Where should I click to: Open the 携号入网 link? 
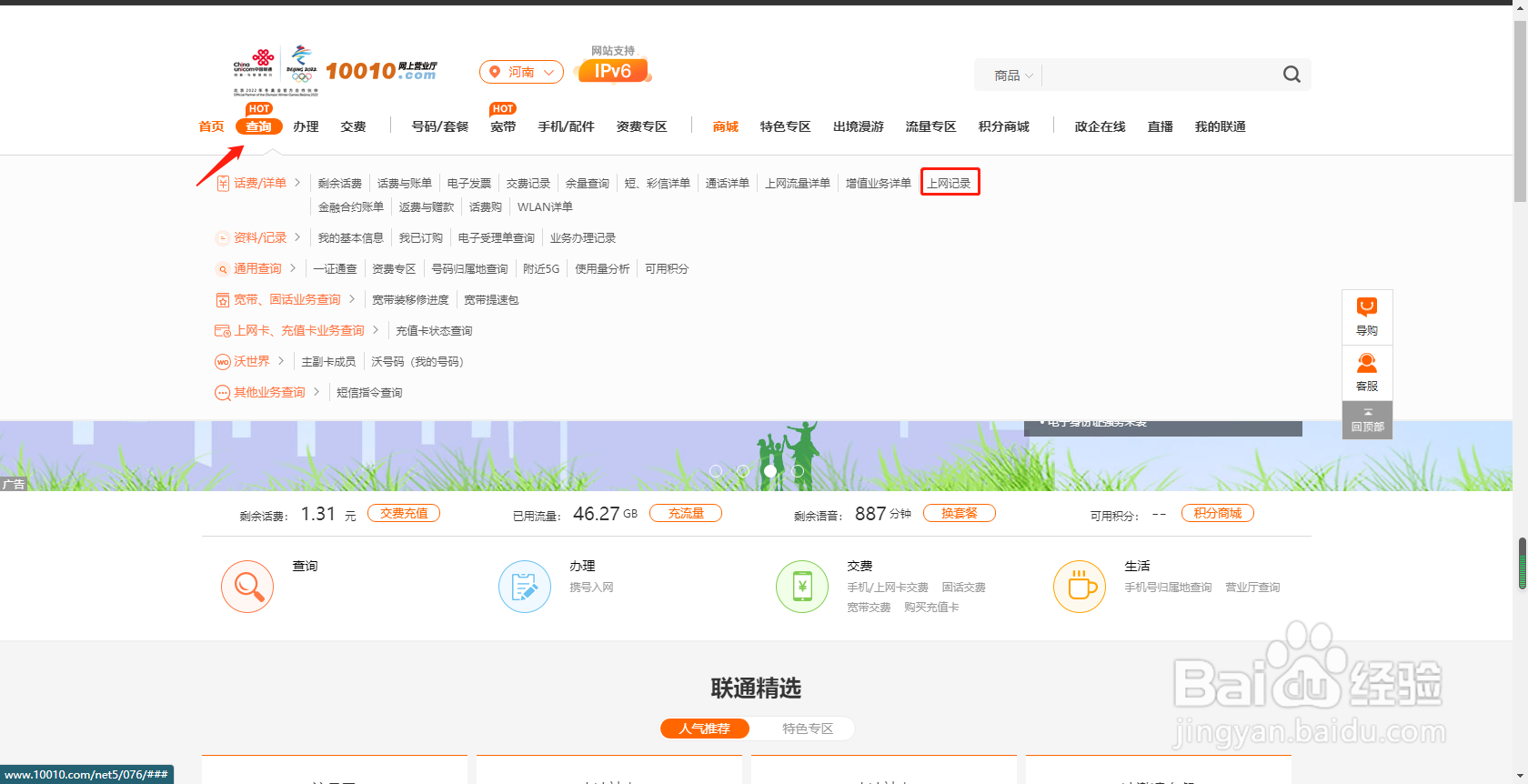[591, 588]
